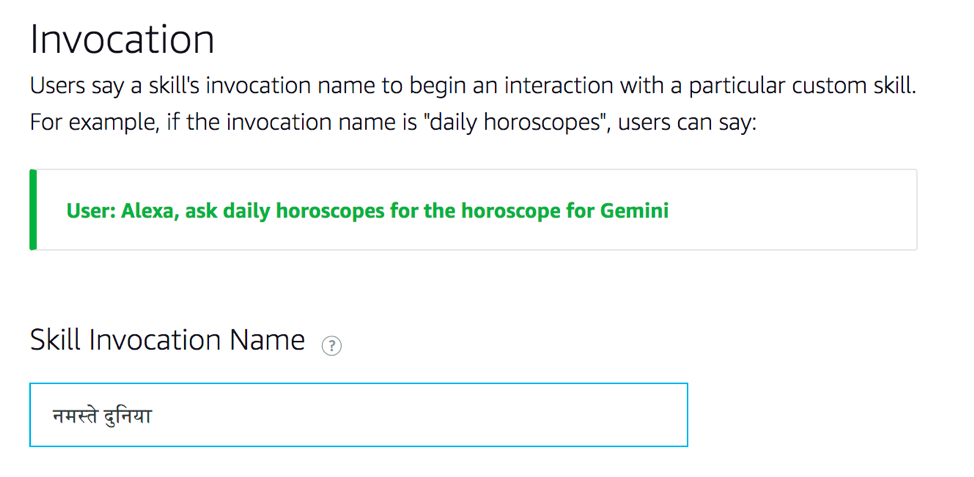
Task: Click the sentence starting "Users say a skill's"
Action: click(x=472, y=85)
